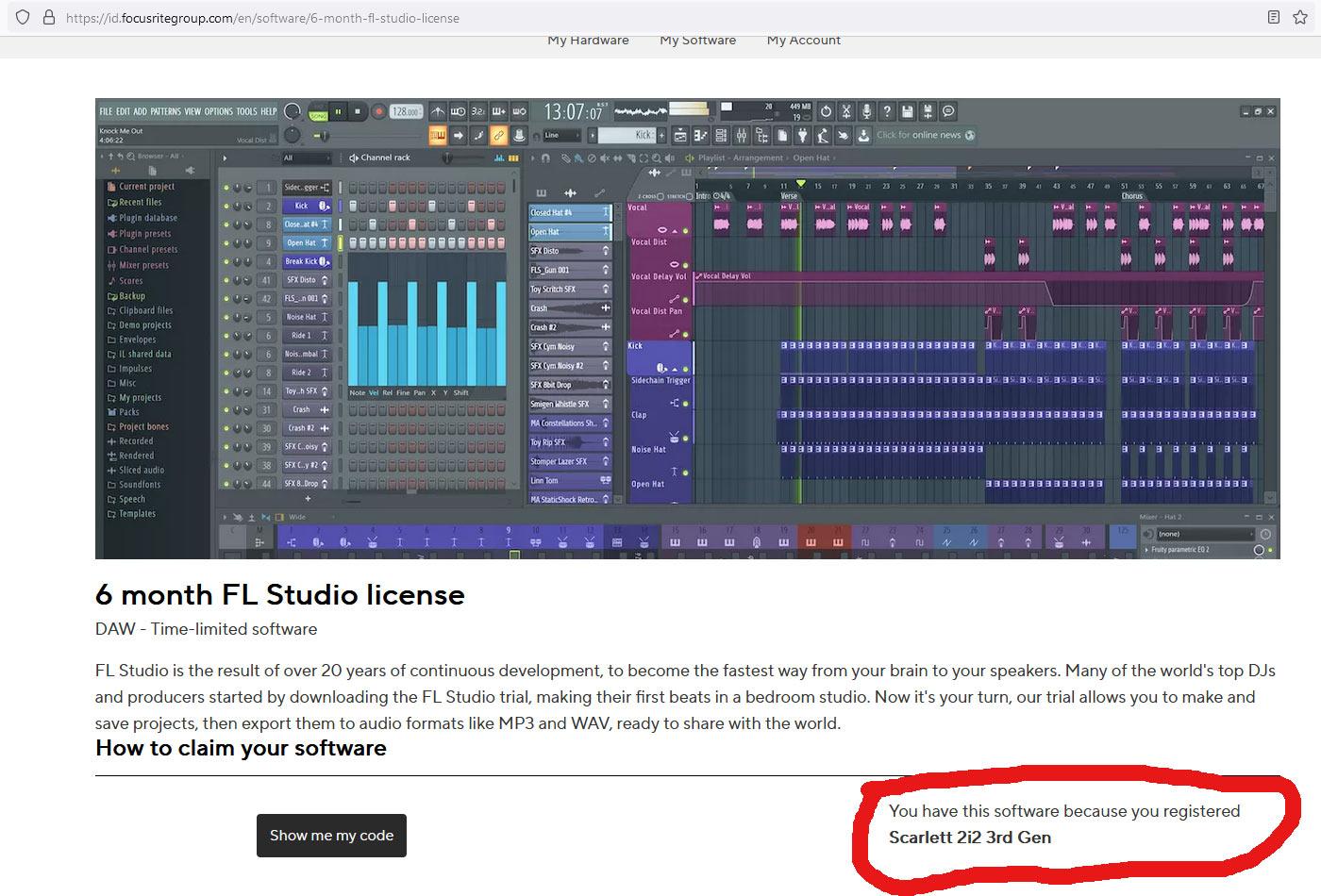Click the pause button in transport bar
1321x896 pixels.
tap(338, 111)
